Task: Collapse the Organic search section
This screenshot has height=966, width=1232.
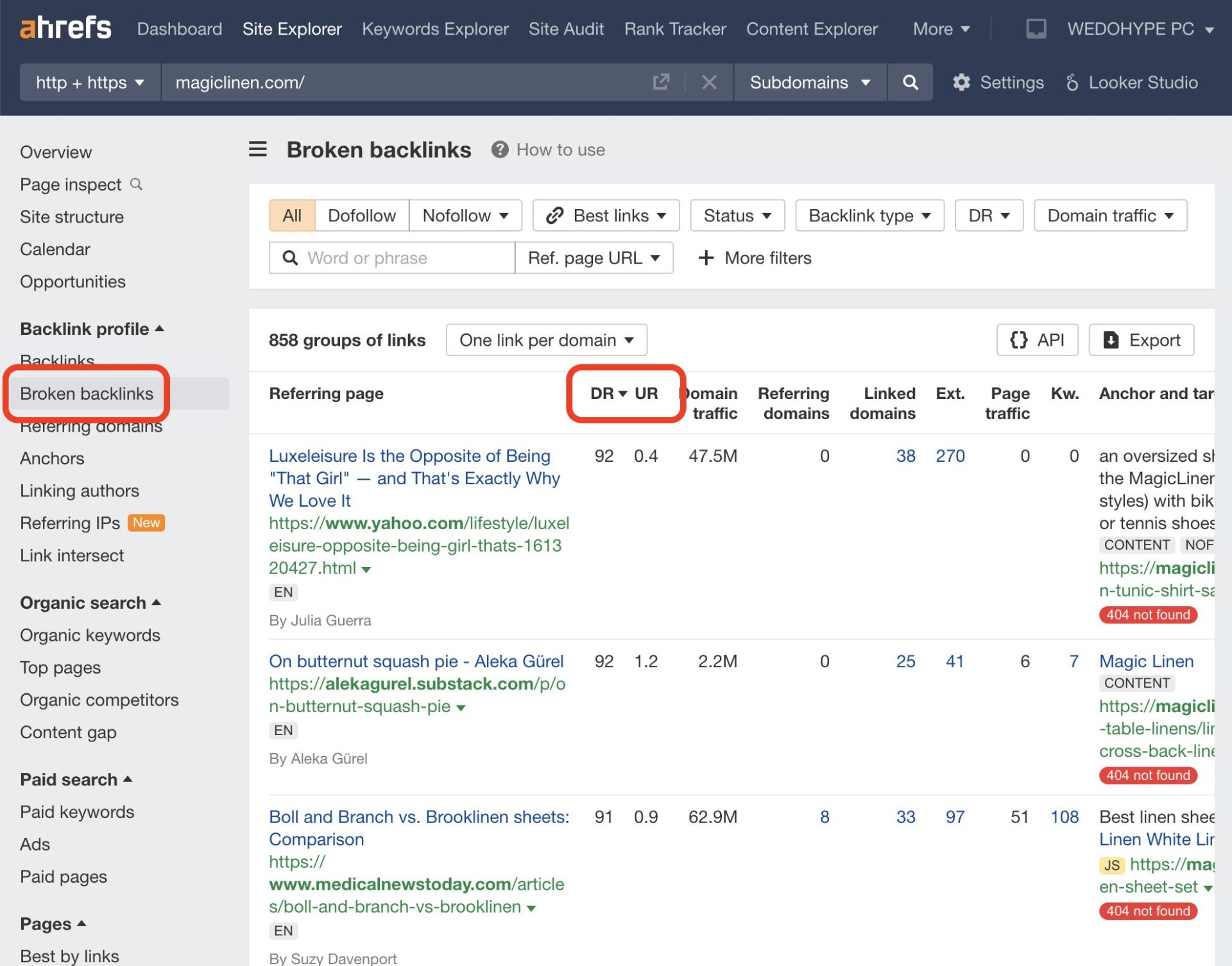Action: [90, 602]
